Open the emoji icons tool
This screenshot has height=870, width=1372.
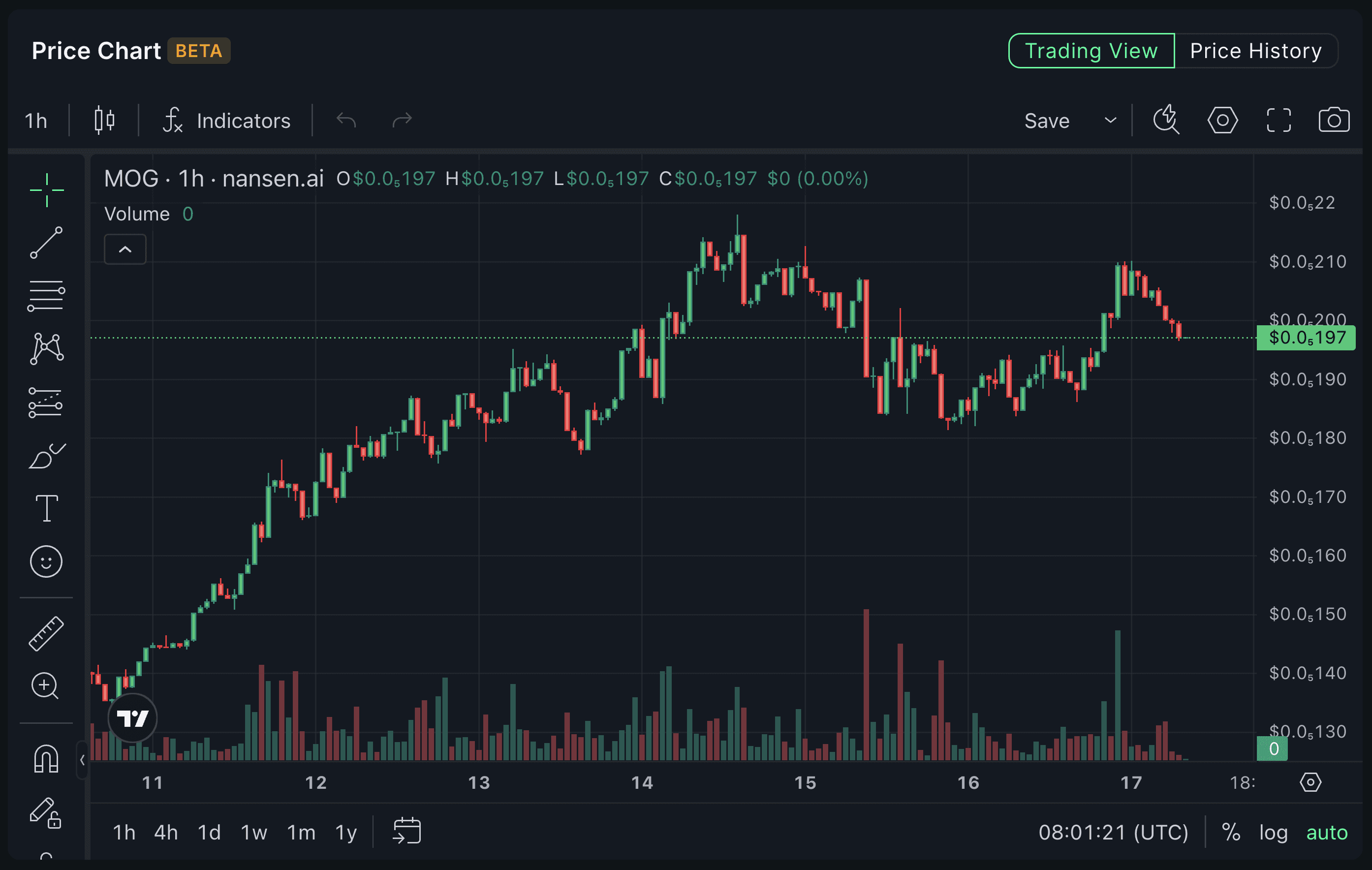[x=46, y=562]
